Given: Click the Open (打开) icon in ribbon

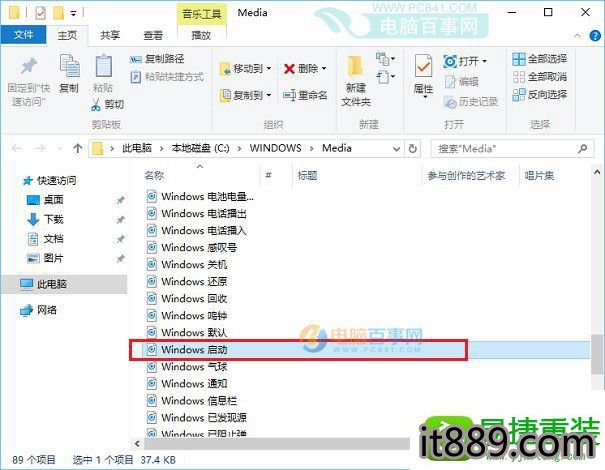Looking at the screenshot, I should pos(450,61).
